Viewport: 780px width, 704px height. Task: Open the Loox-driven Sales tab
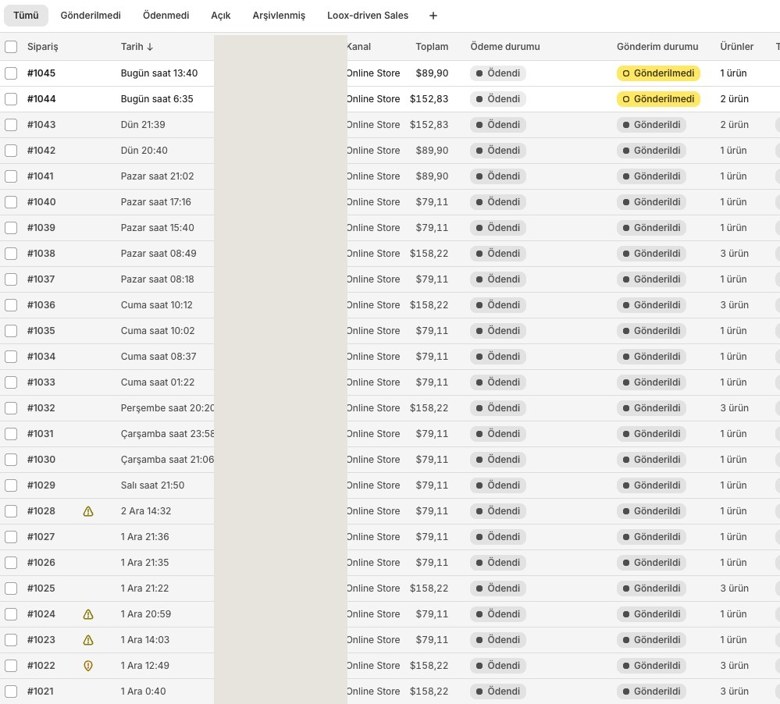pos(368,15)
